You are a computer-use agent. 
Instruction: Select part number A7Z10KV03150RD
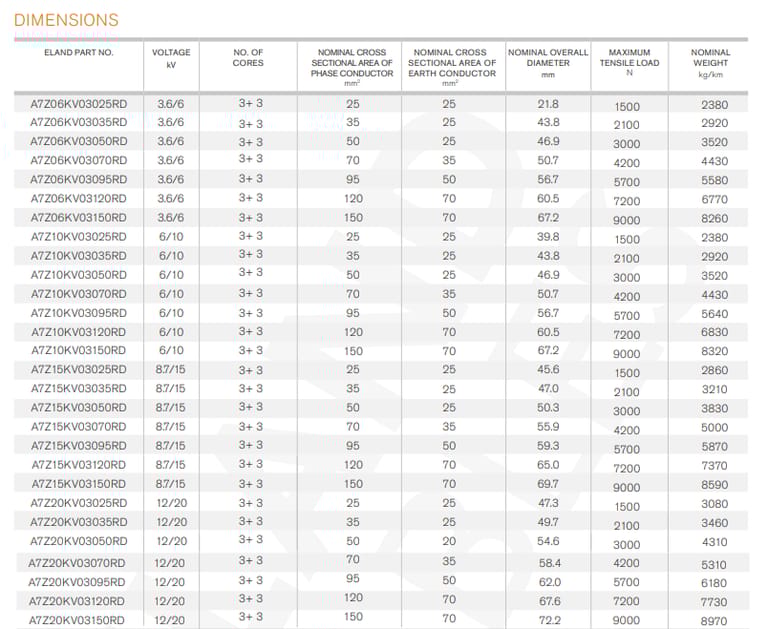click(x=79, y=350)
